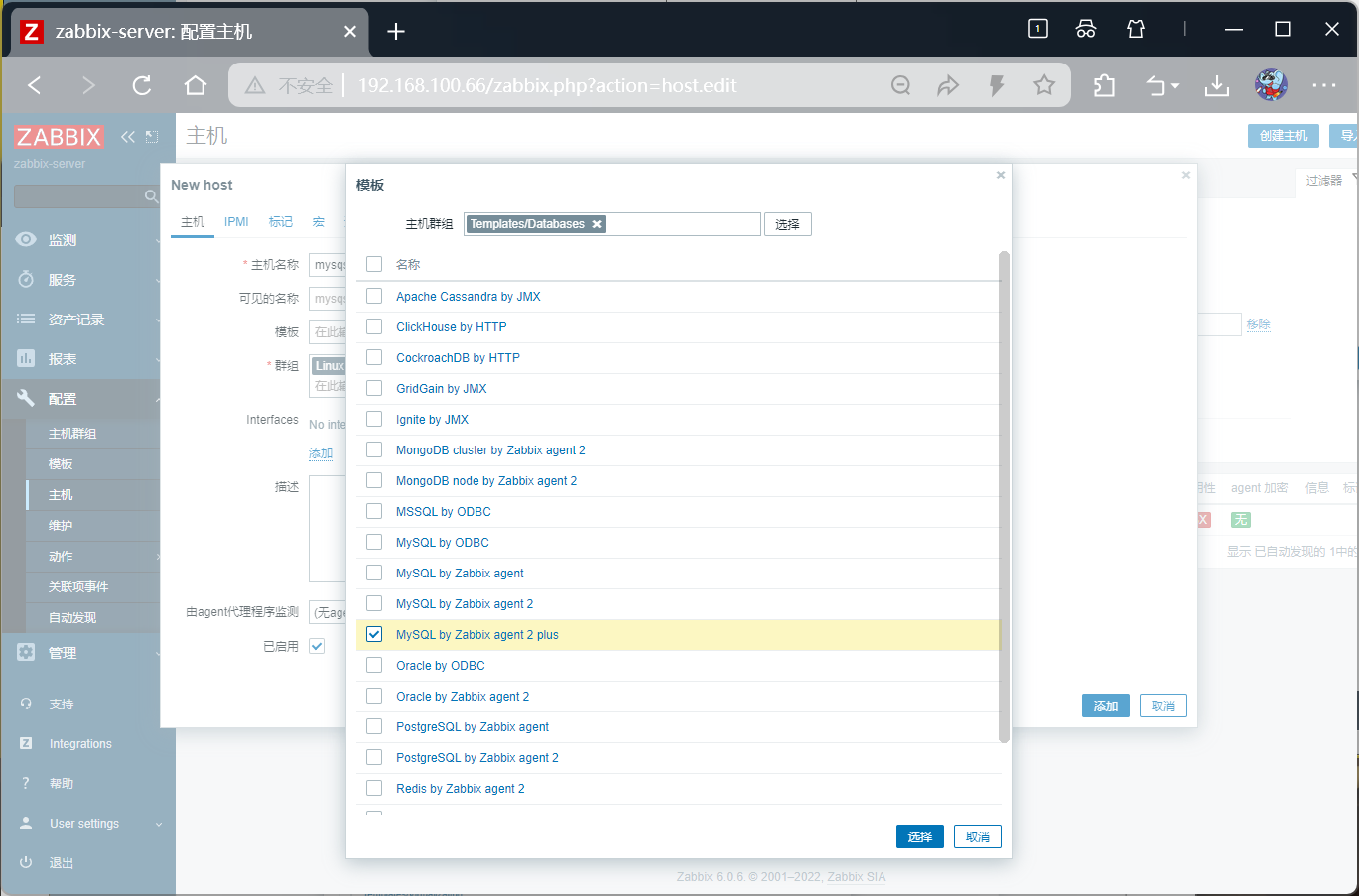
Task: Click the browser zoom-out magnifier icon
Action: (901, 85)
